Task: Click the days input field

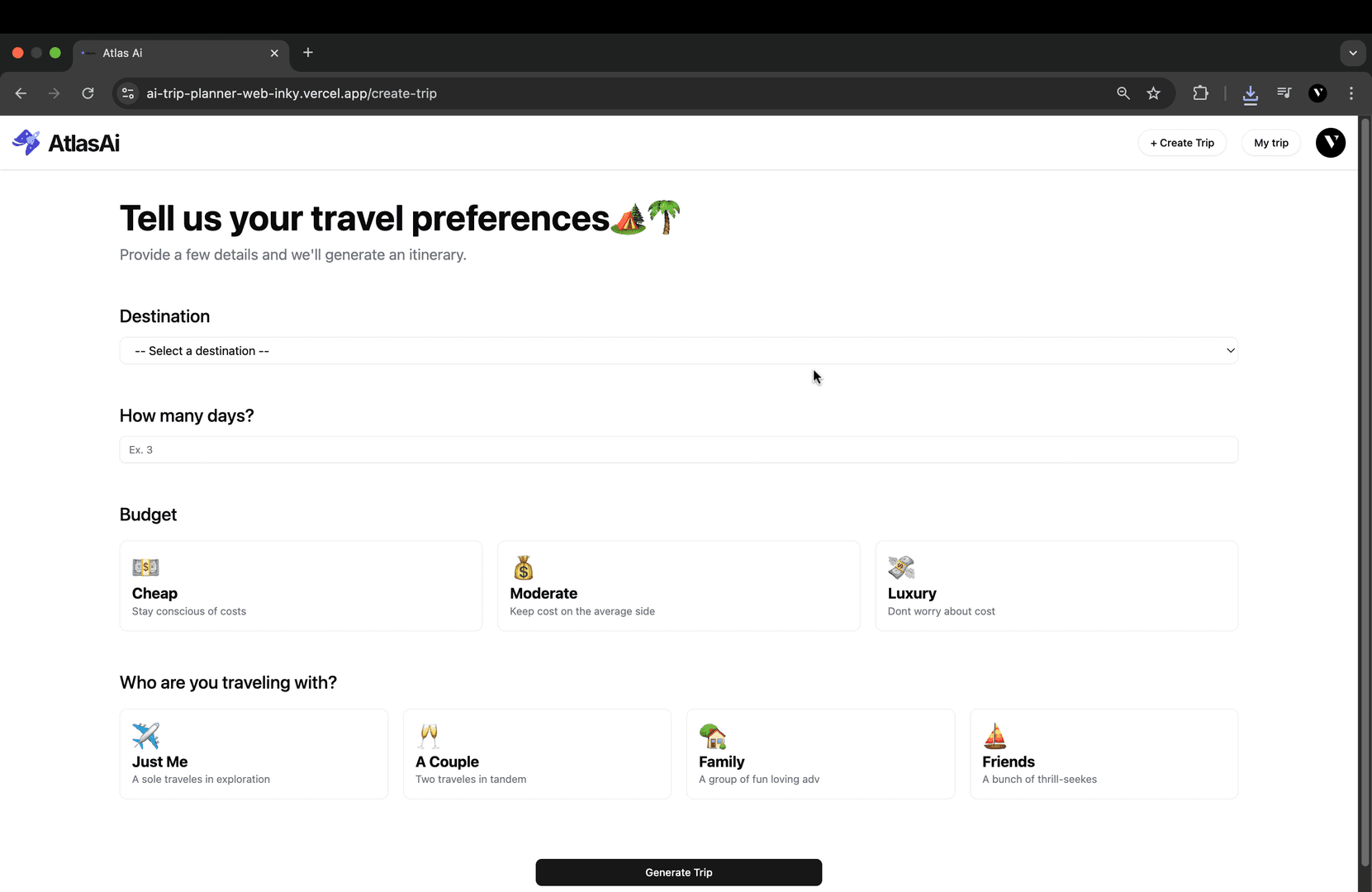Action: tap(678, 449)
